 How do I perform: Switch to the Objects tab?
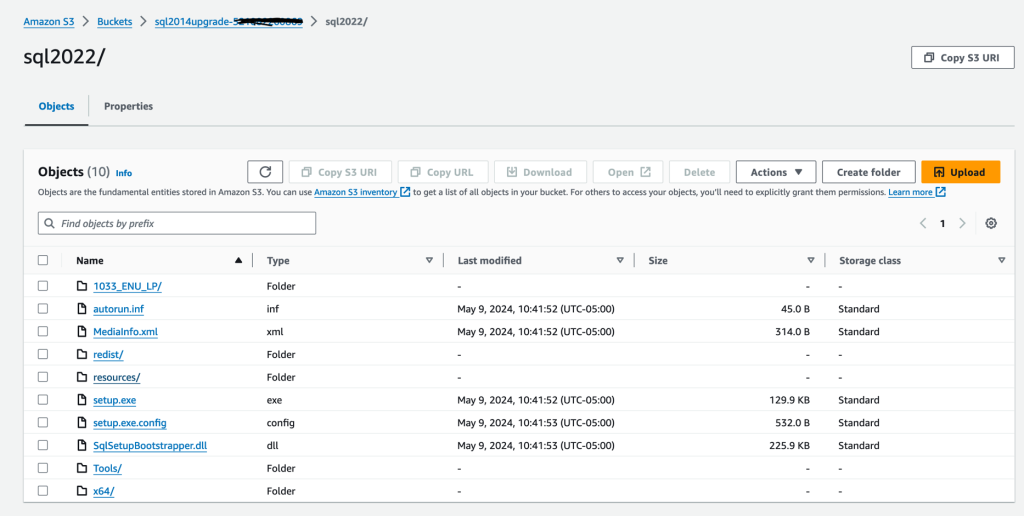click(x=56, y=106)
